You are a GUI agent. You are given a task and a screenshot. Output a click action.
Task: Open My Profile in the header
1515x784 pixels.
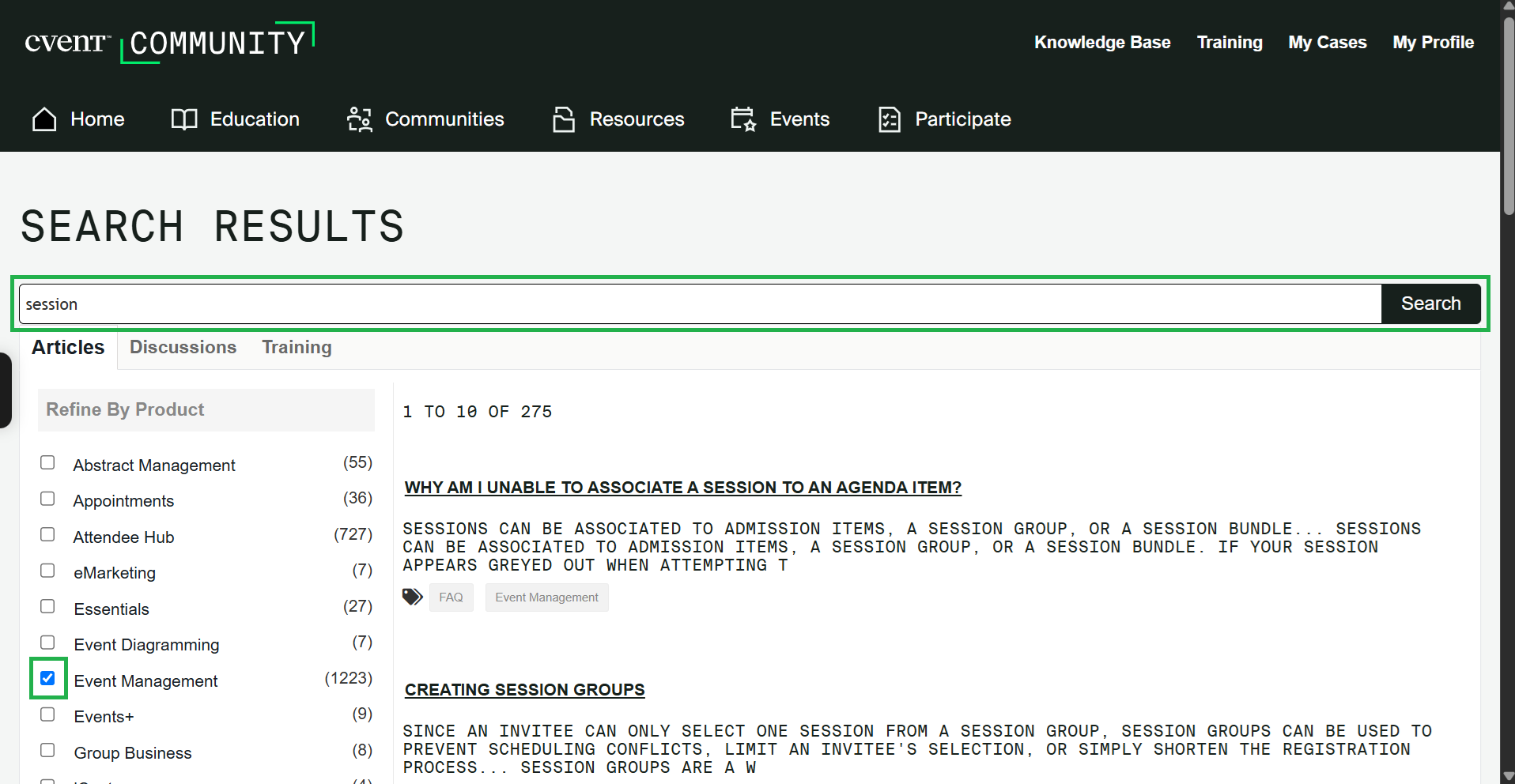(x=1433, y=43)
